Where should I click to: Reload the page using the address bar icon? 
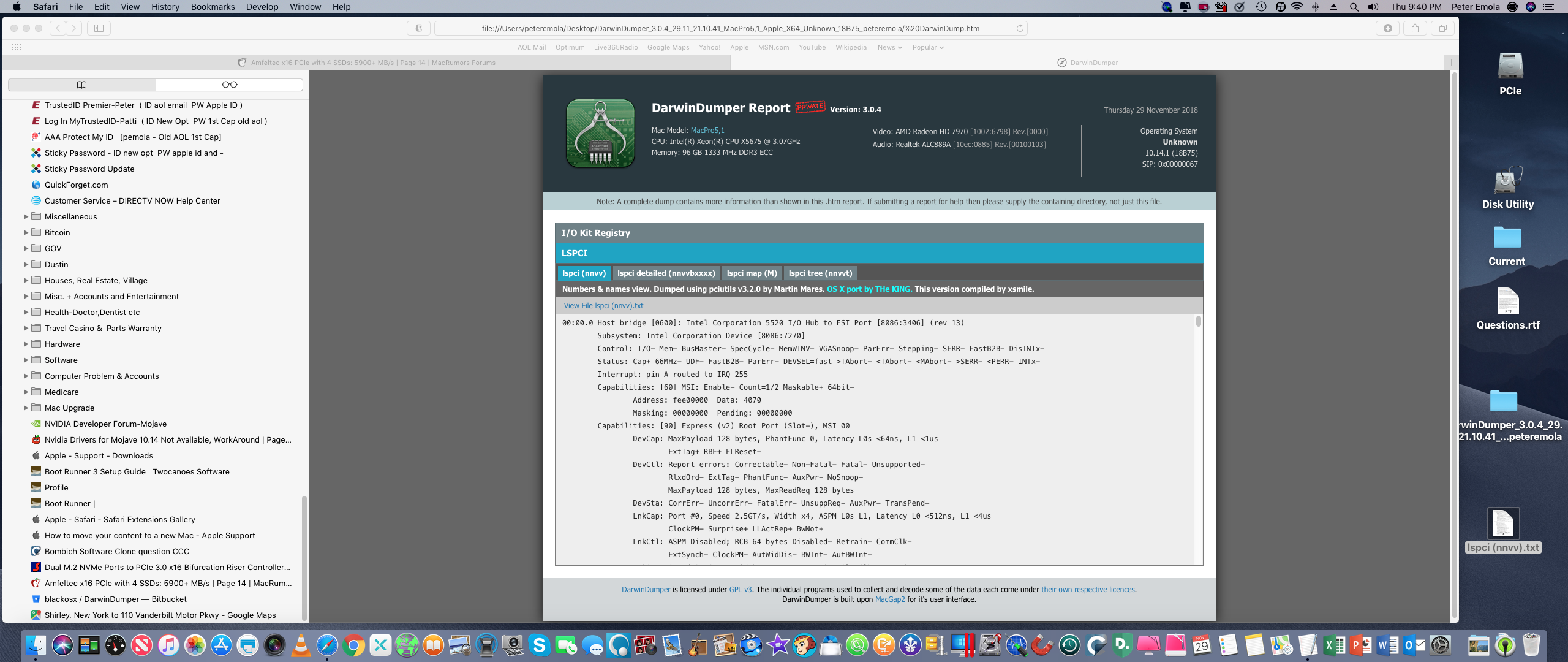point(1020,28)
